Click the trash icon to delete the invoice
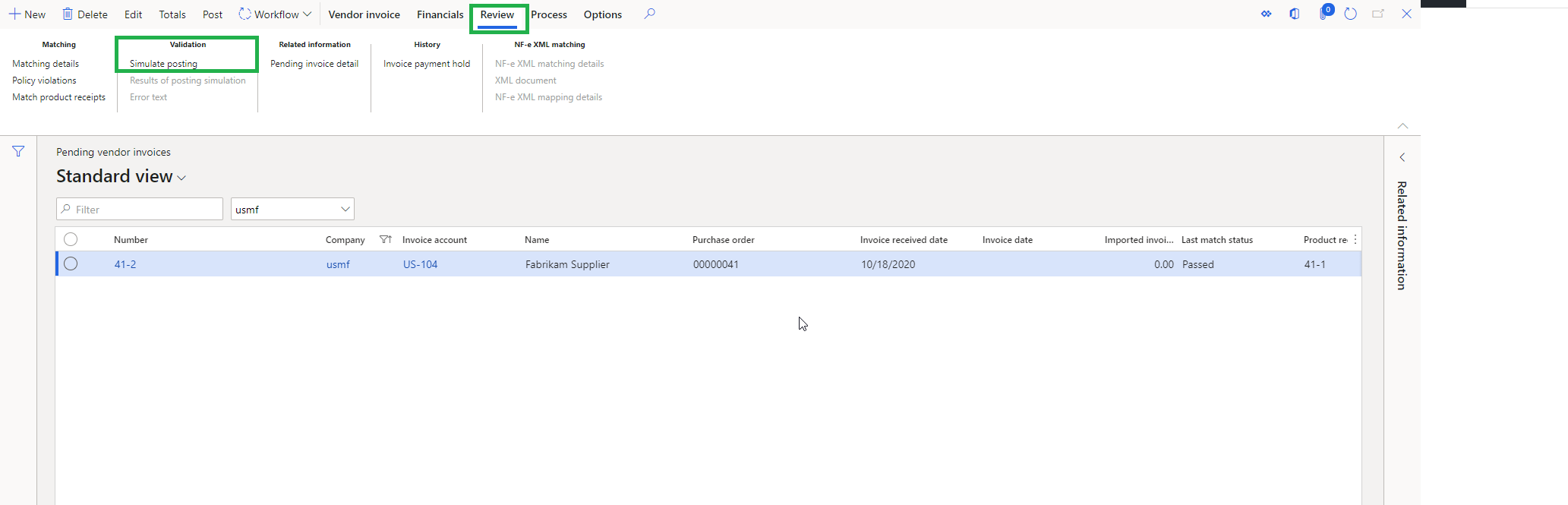 tap(68, 14)
